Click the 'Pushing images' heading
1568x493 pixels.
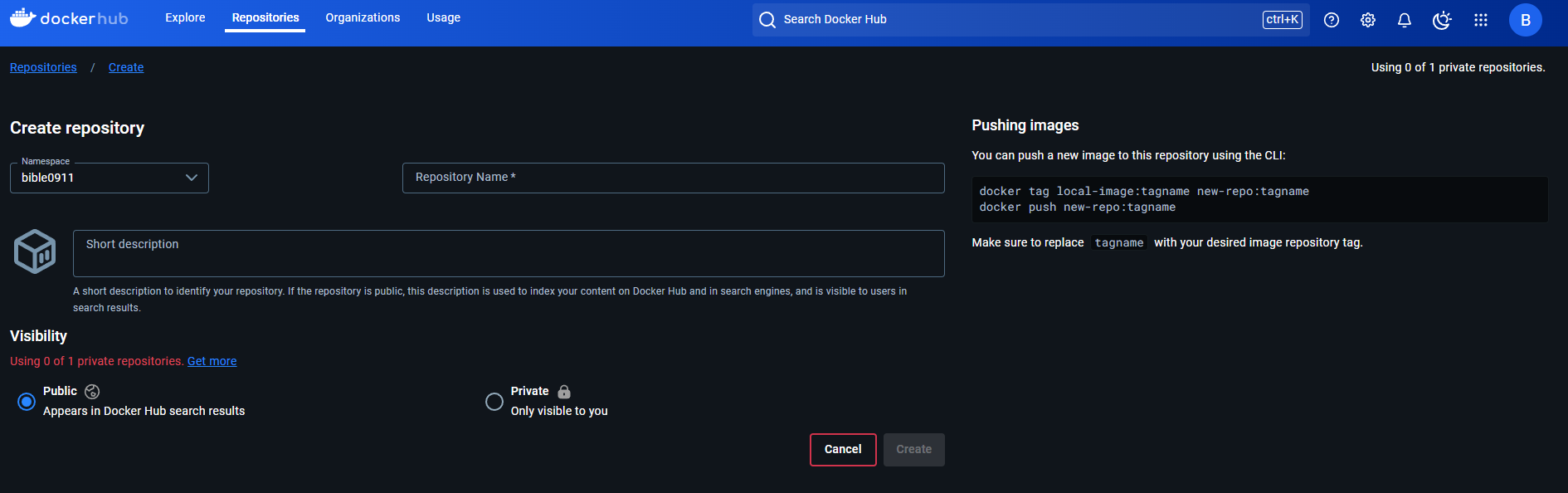(x=1025, y=125)
